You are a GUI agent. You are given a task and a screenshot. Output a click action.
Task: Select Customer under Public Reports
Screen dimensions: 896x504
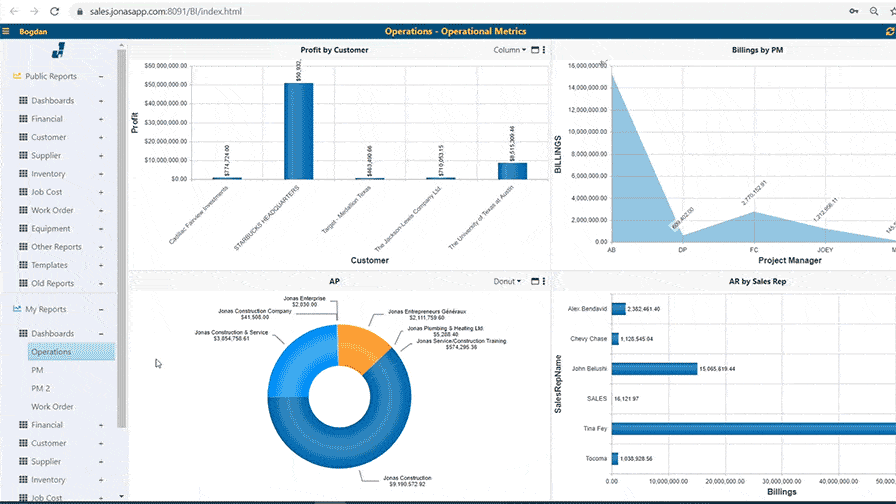[49, 137]
